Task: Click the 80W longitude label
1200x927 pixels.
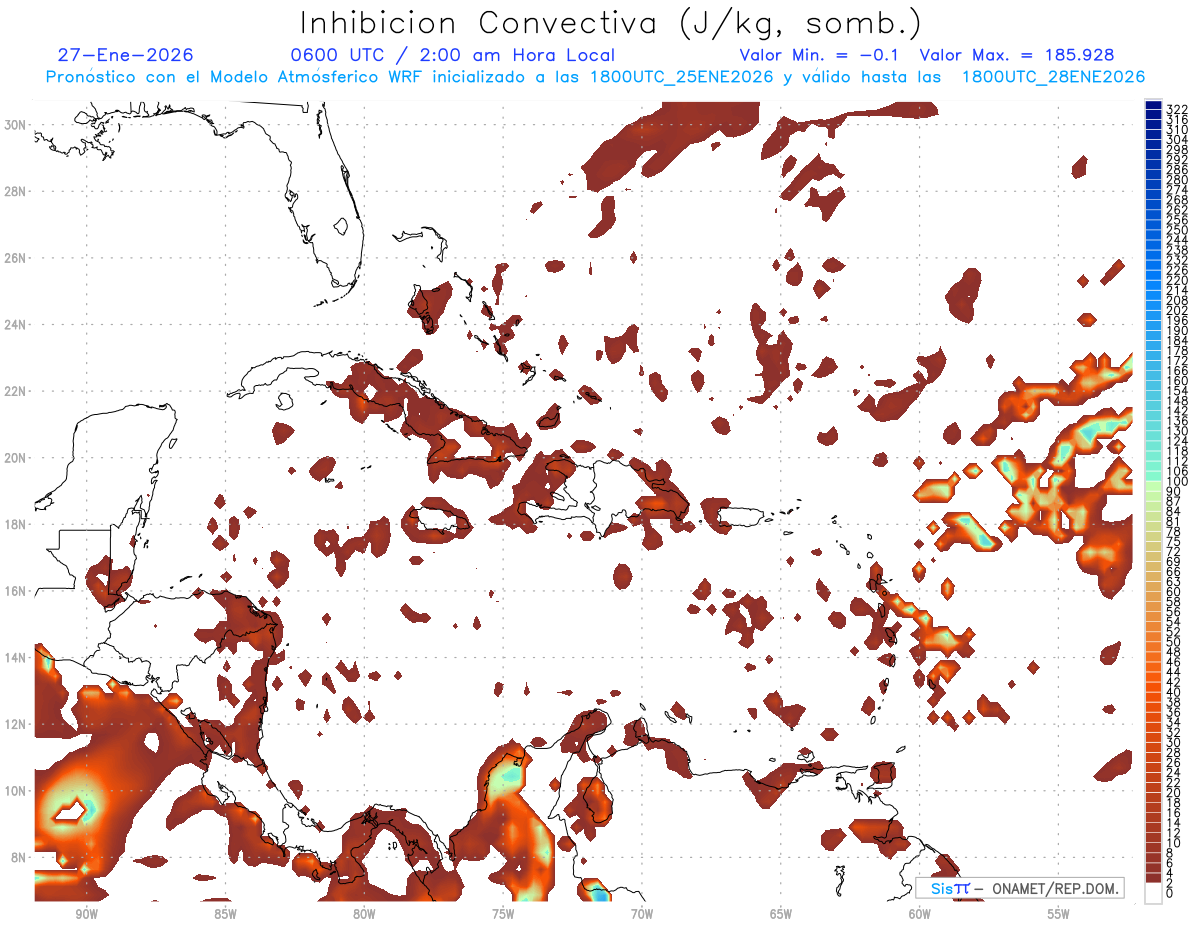Action: [364, 914]
